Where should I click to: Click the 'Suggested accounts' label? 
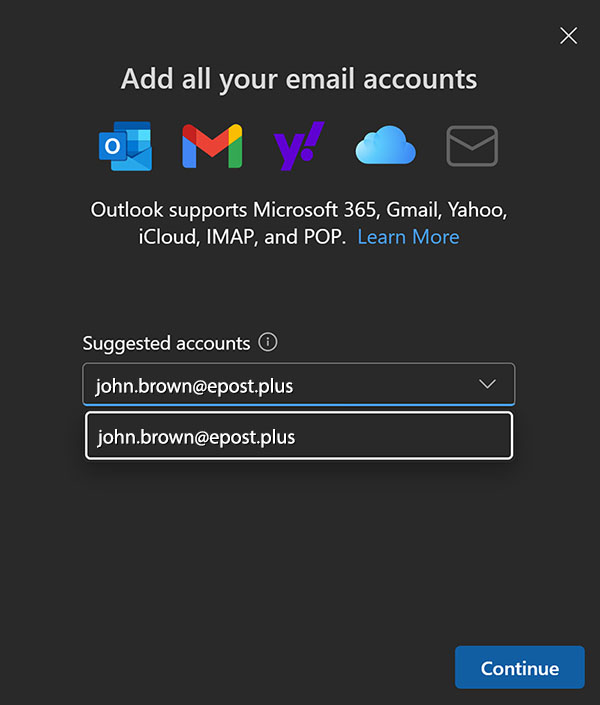166,344
